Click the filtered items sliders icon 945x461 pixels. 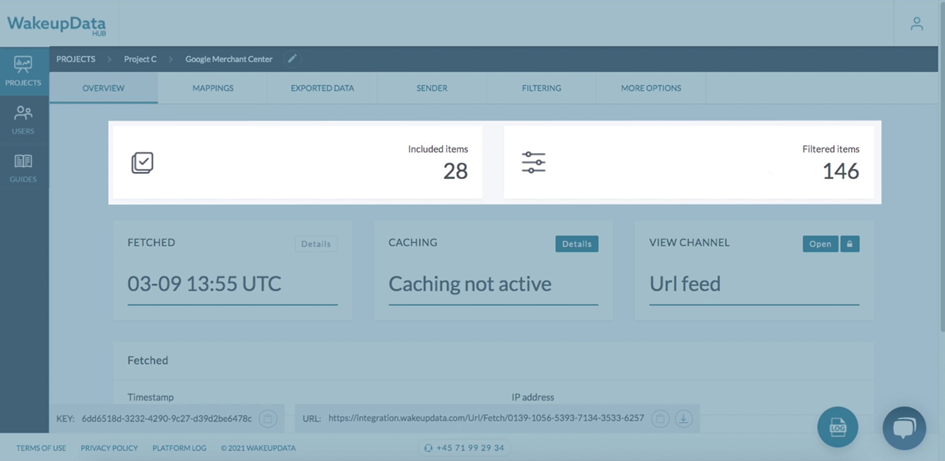click(x=533, y=163)
